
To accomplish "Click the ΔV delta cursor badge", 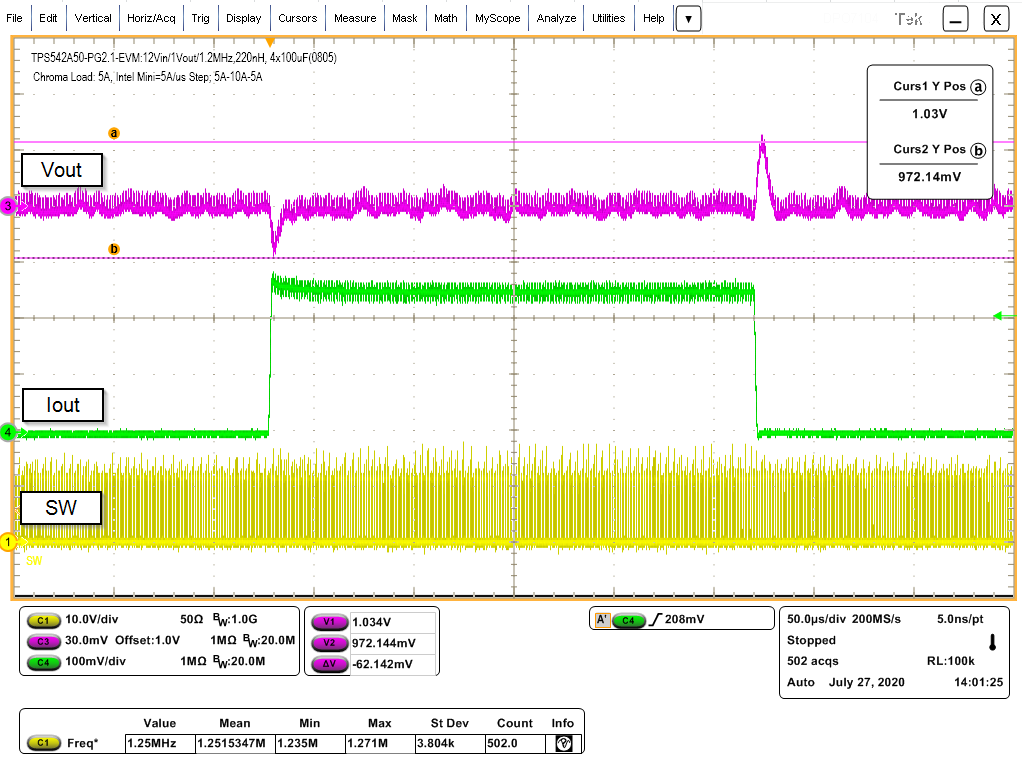I will tap(328, 664).
